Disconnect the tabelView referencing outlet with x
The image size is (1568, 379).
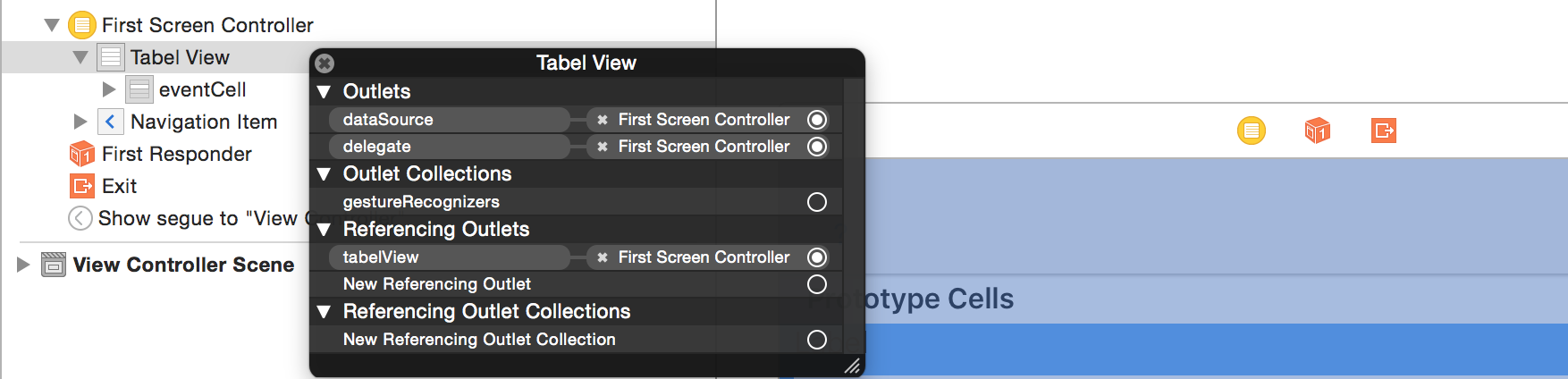[603, 257]
